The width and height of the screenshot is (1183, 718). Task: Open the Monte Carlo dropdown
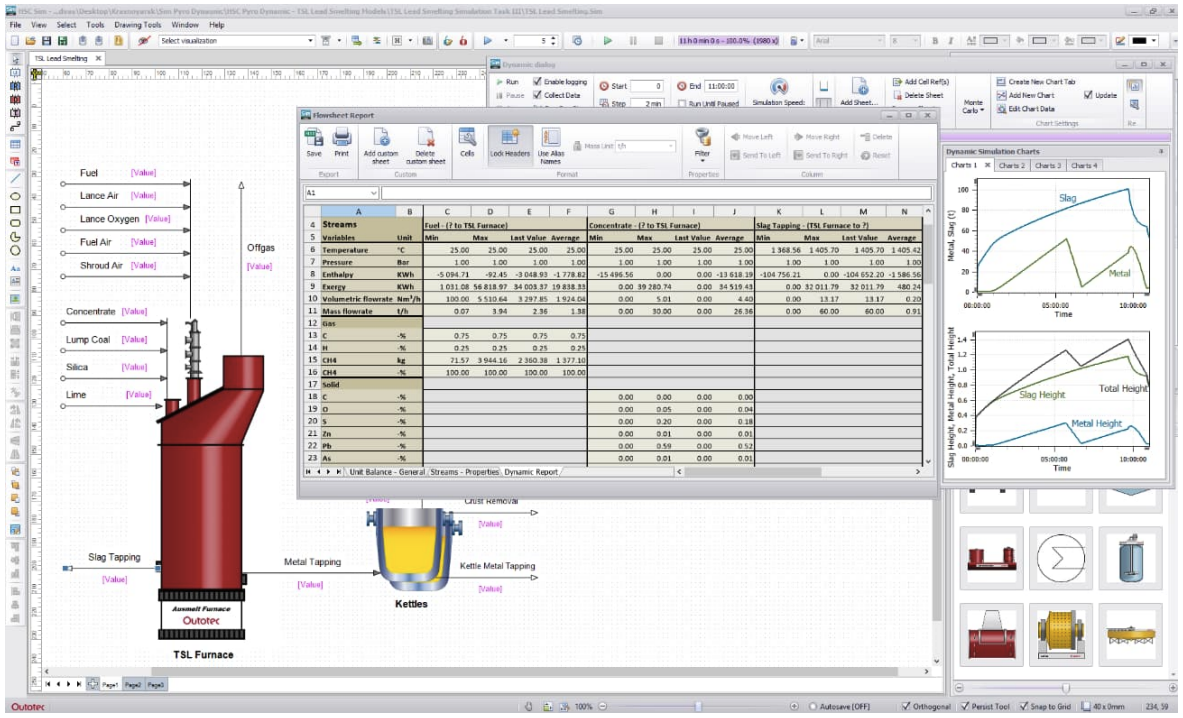[973, 106]
